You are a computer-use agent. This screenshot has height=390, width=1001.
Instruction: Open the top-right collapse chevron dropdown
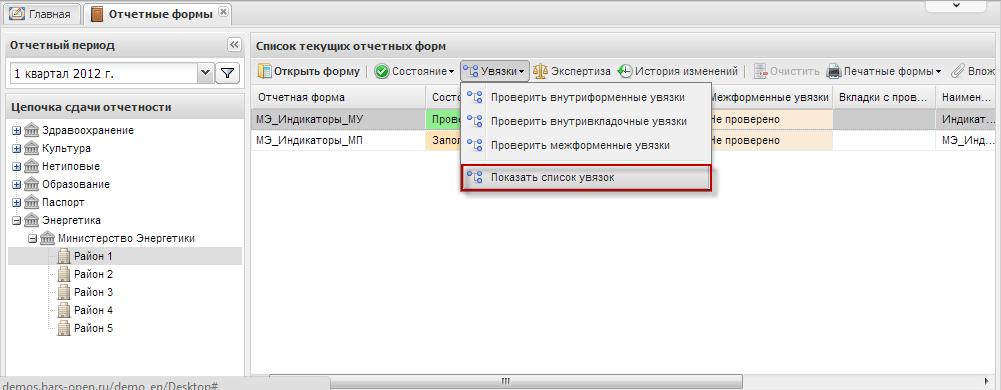pyautogui.click(x=956, y=5)
